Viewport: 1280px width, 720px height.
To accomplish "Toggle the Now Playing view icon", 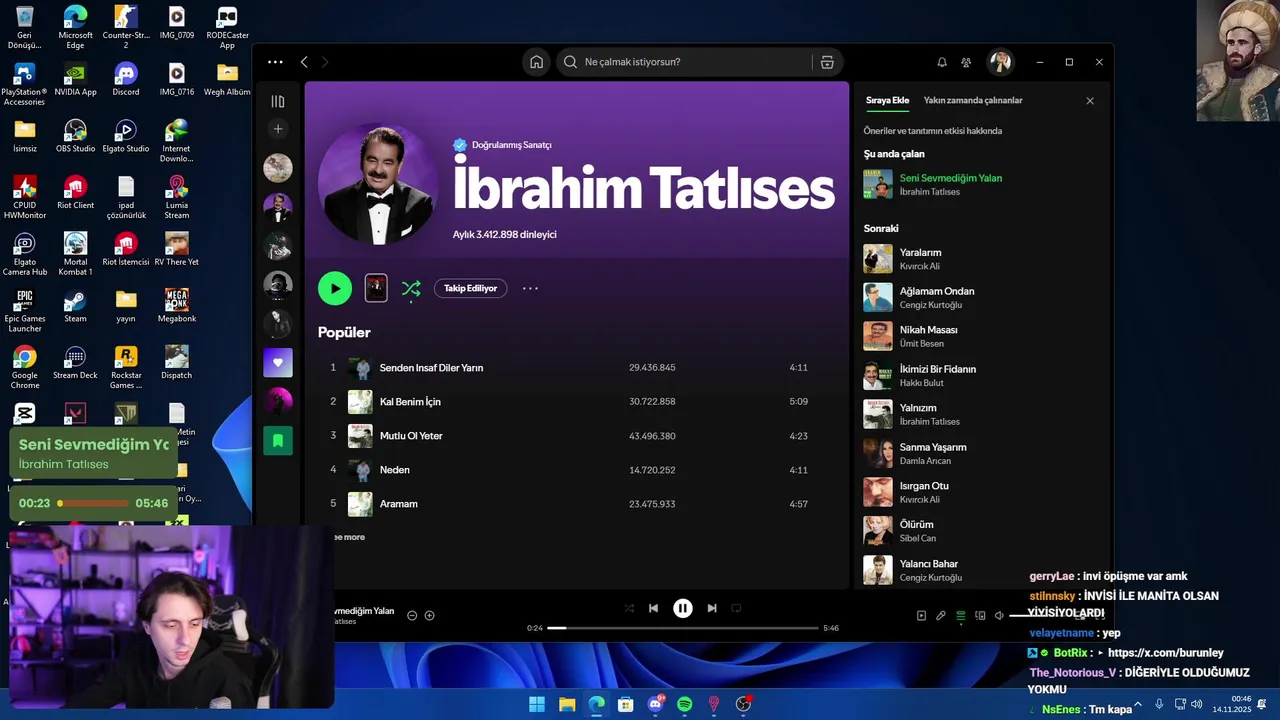I will click(922, 616).
